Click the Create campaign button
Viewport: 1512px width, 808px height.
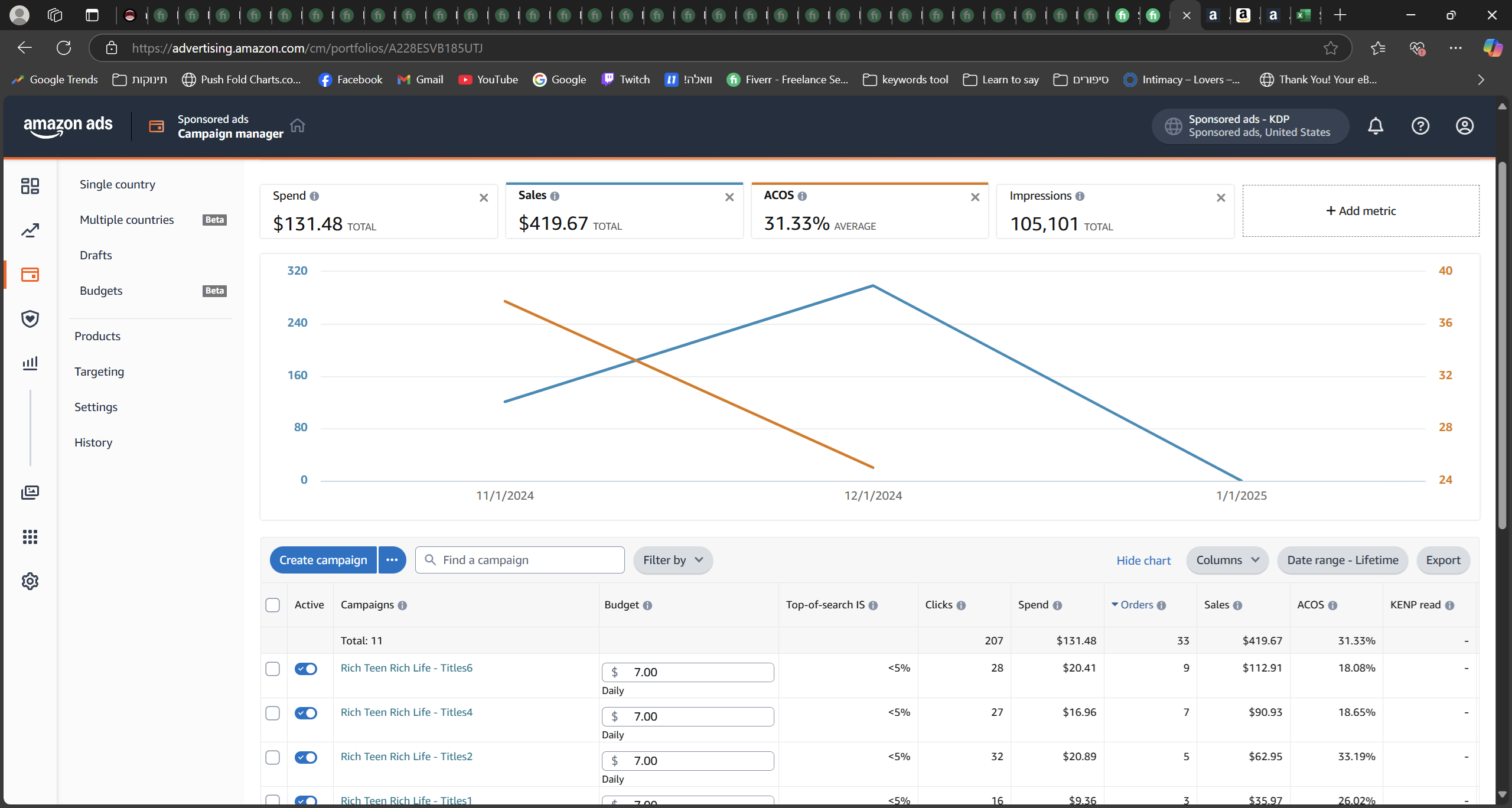[x=323, y=560]
